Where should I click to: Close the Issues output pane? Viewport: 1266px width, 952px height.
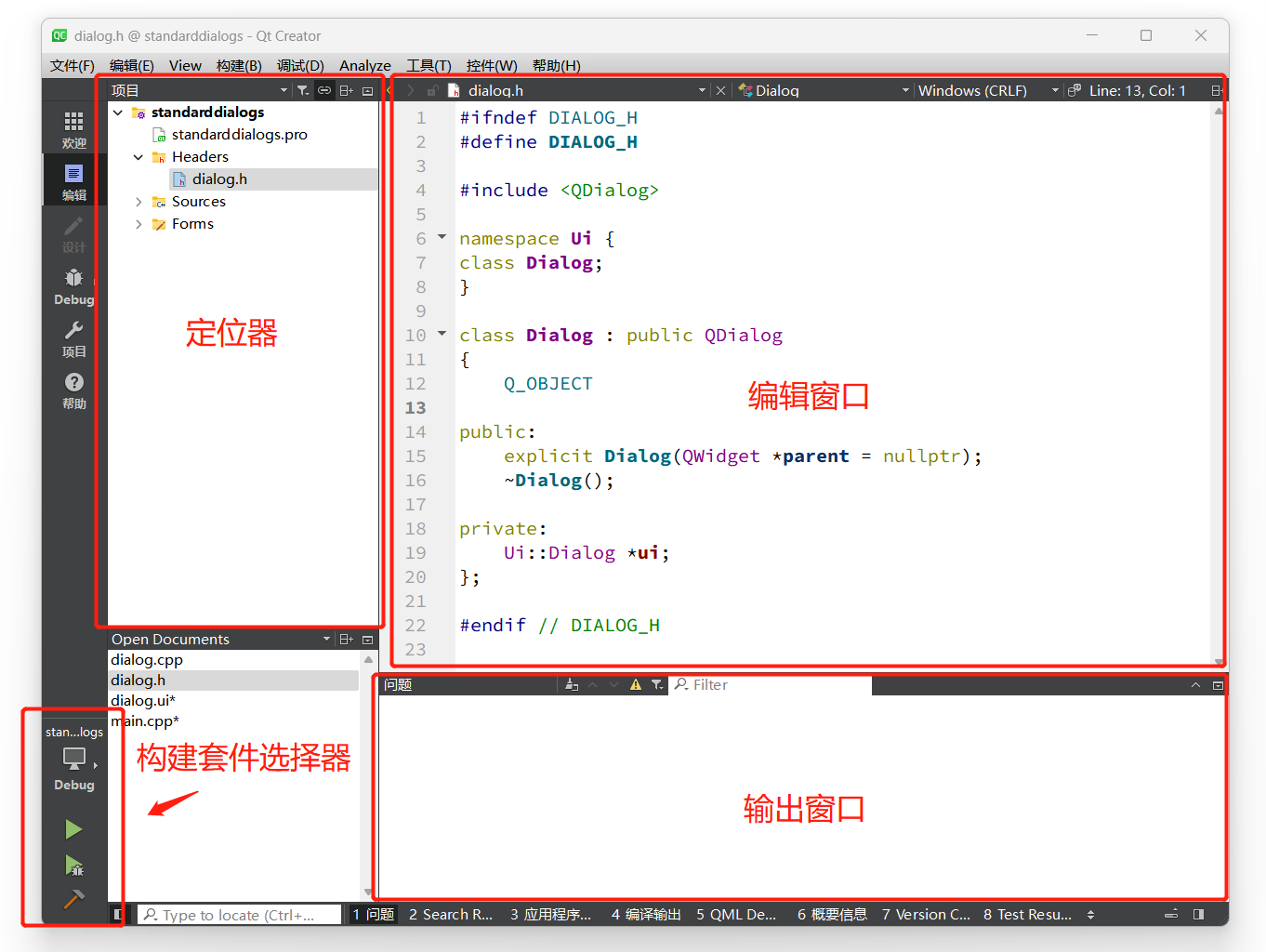pos(1218,685)
